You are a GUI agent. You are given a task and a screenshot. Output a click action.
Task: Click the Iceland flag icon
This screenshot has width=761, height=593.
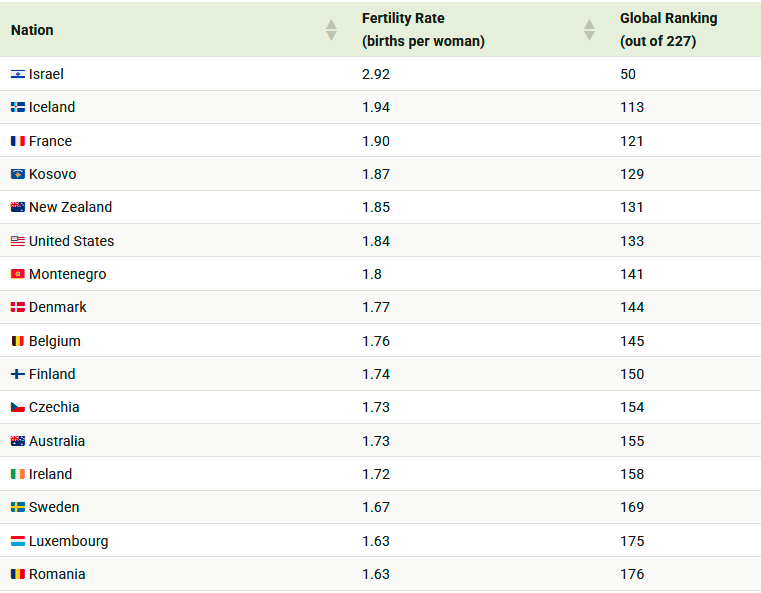[x=18, y=107]
